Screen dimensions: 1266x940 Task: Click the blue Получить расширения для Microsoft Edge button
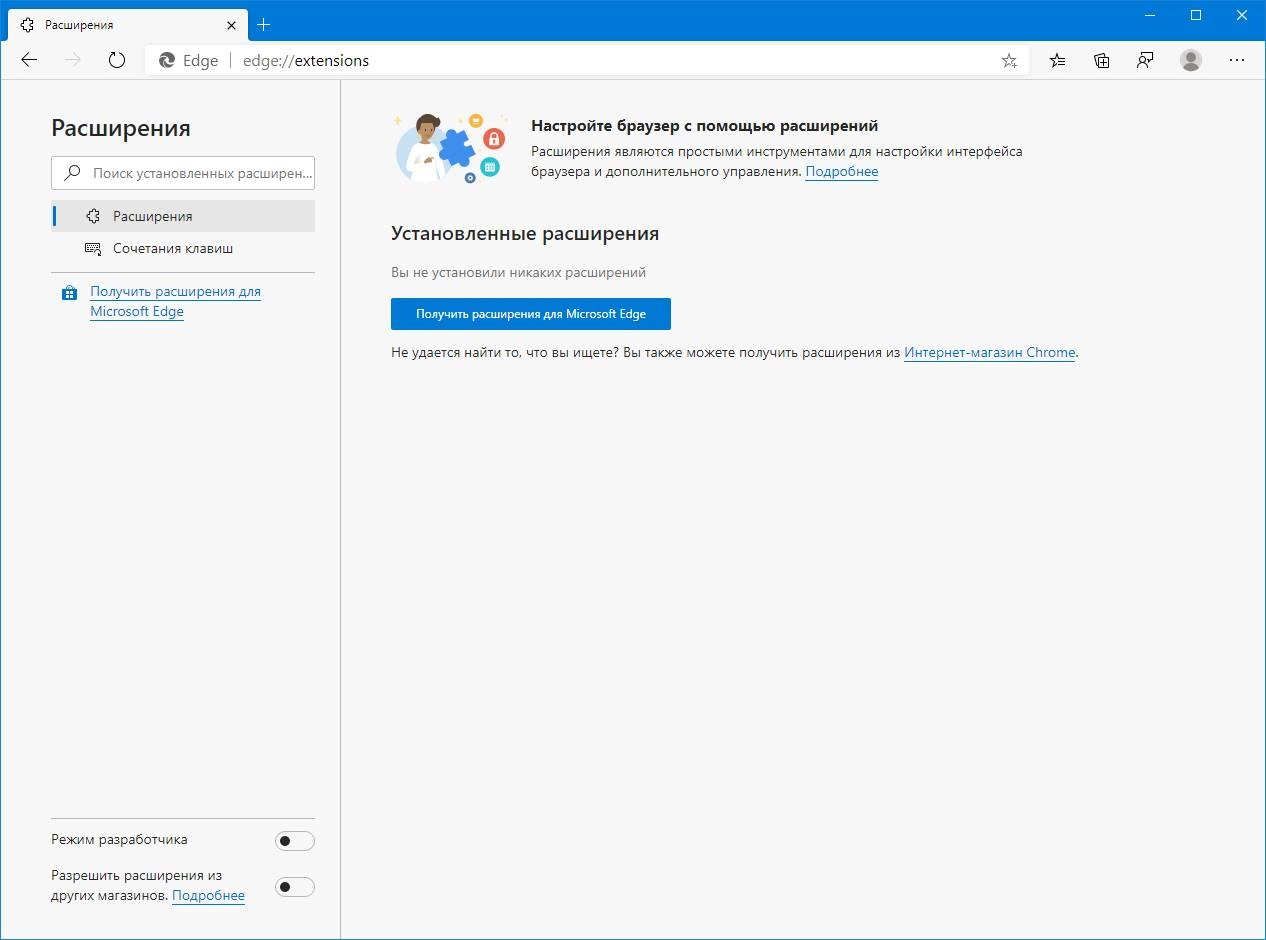pyautogui.click(x=531, y=314)
